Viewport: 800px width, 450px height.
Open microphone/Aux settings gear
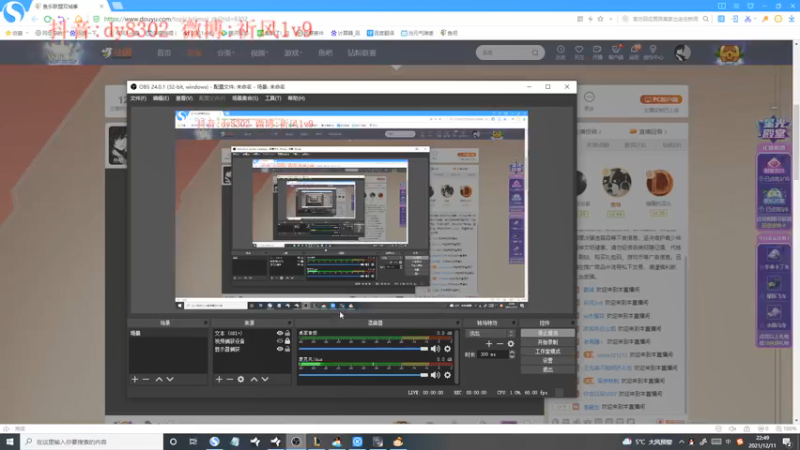coord(447,375)
